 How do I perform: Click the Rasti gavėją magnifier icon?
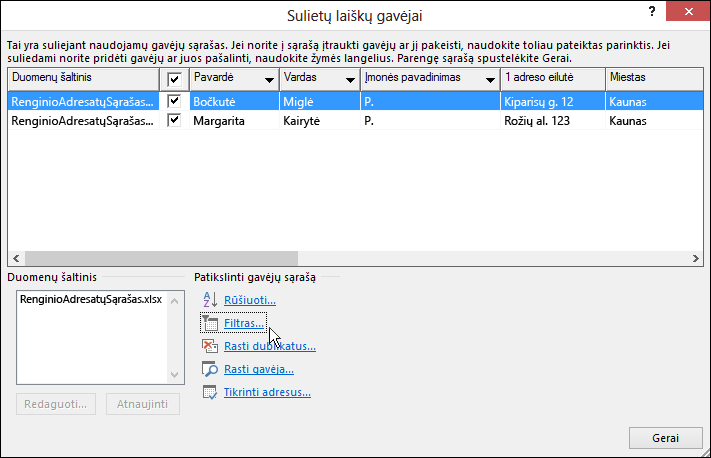[210, 369]
